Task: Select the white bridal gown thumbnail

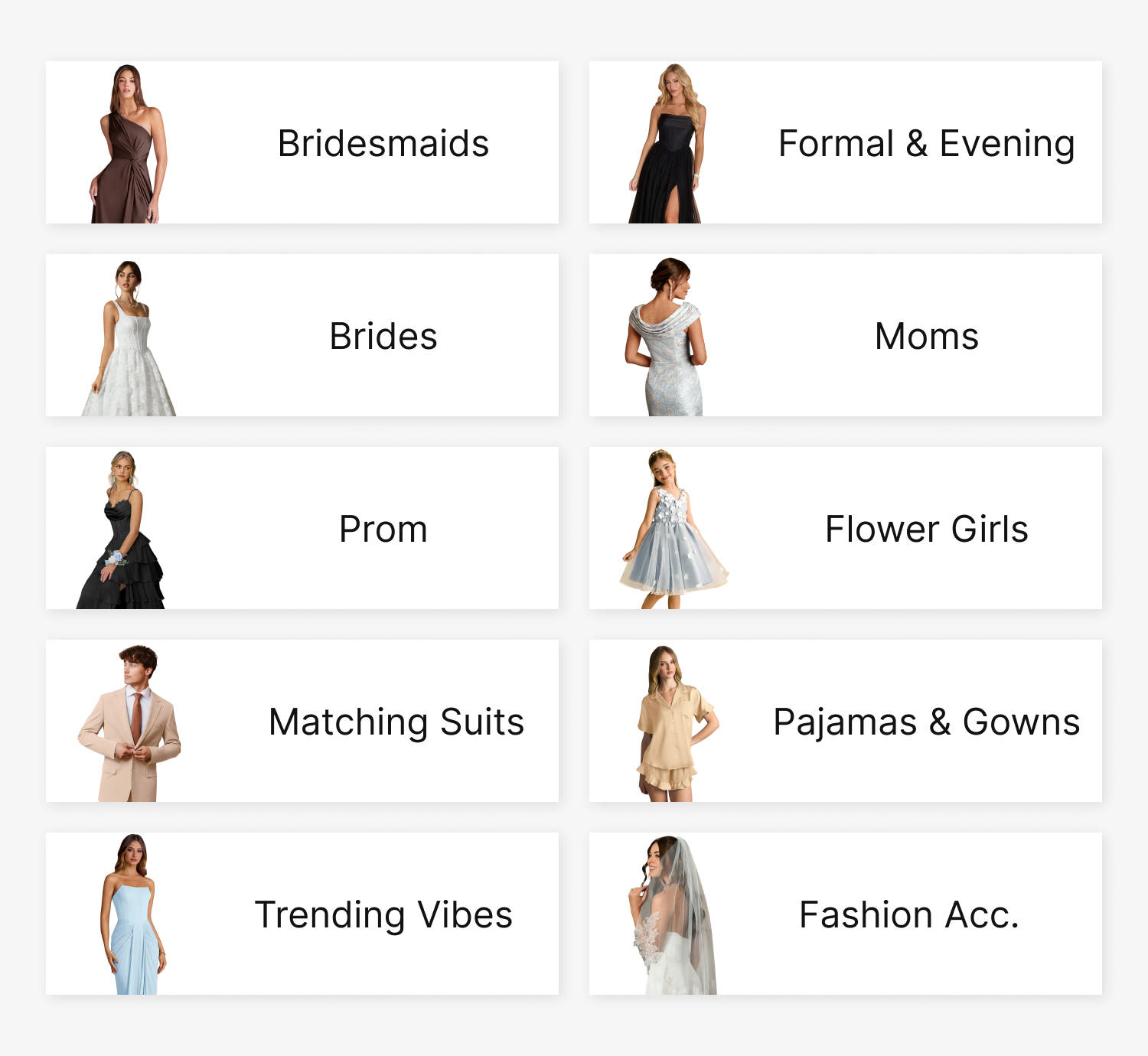Action: pos(129,337)
